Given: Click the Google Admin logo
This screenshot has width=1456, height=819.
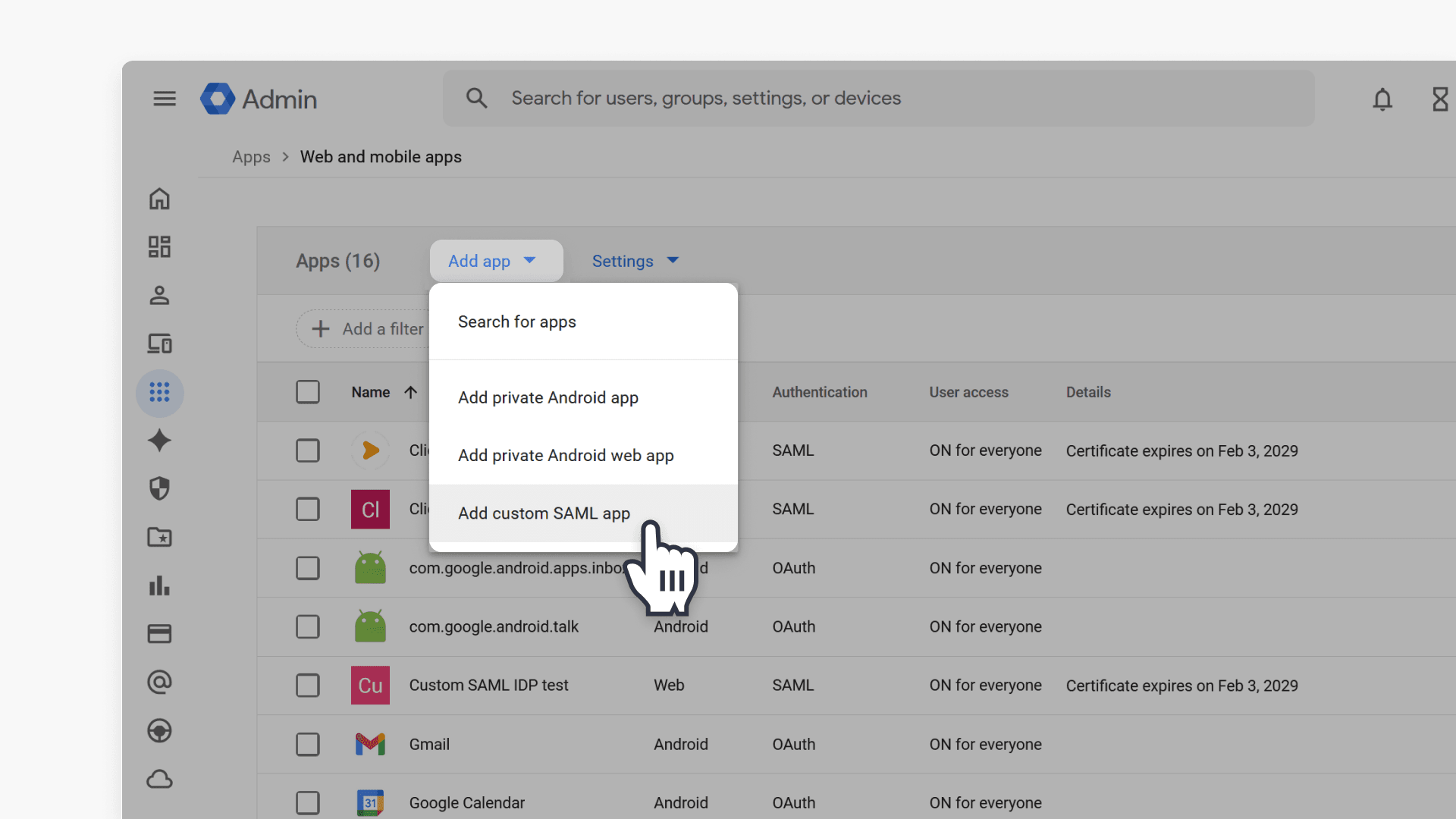Looking at the screenshot, I should click(259, 99).
